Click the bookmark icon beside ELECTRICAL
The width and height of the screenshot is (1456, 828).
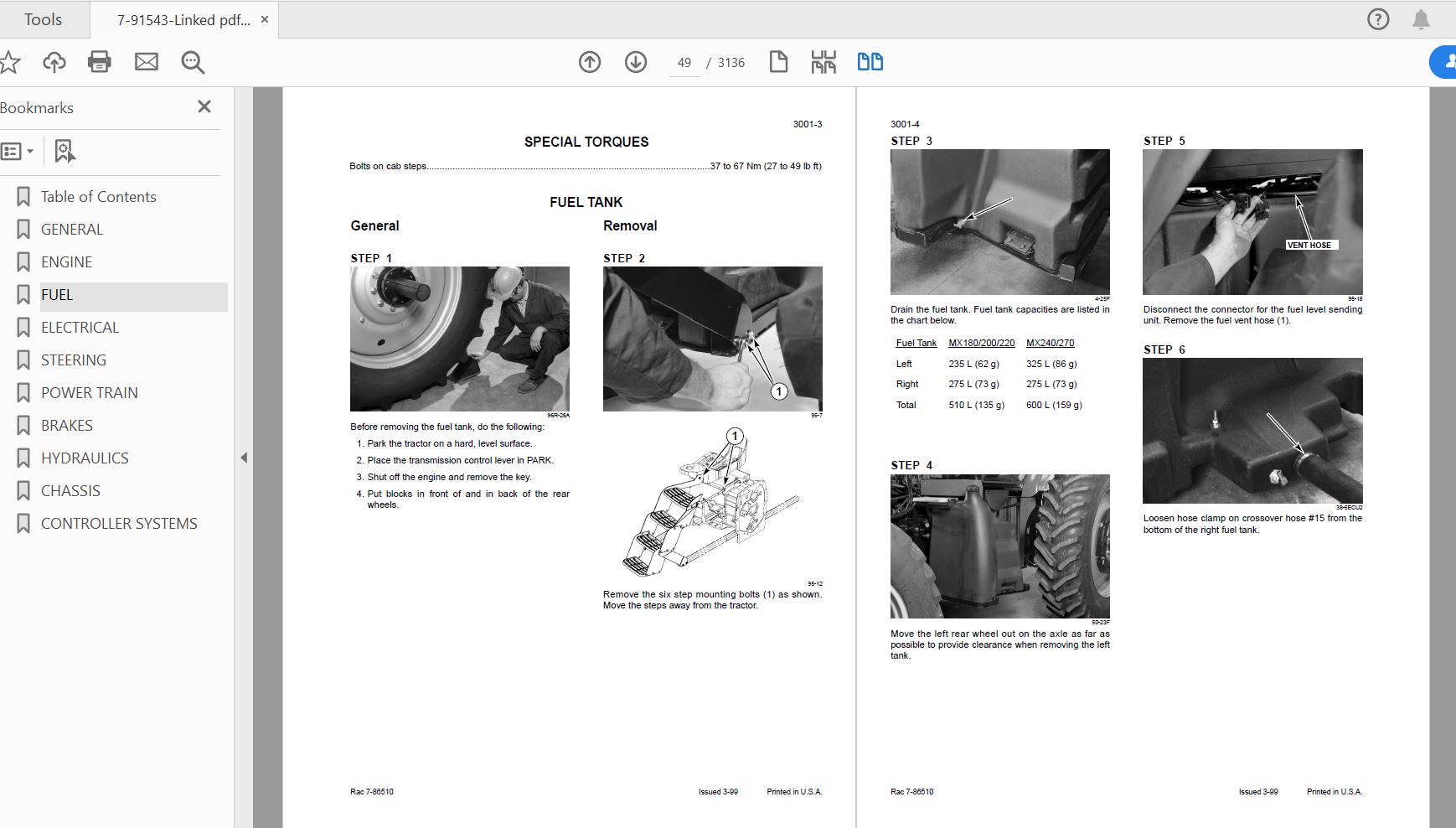click(x=23, y=328)
